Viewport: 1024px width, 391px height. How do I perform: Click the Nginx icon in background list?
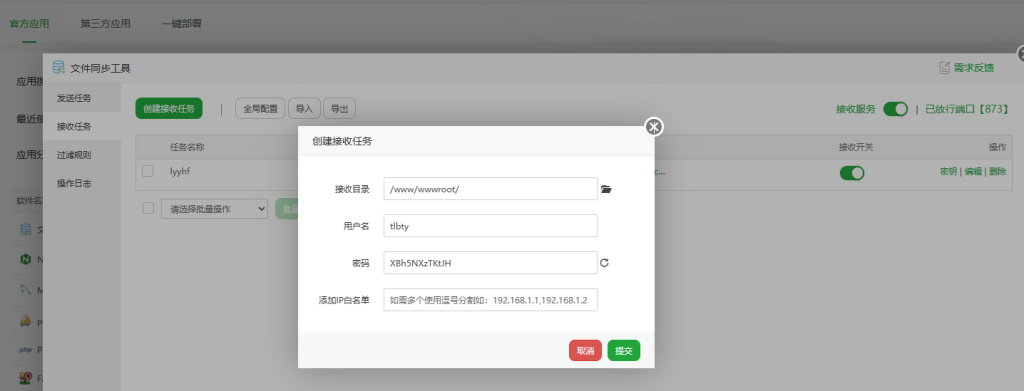[25, 259]
